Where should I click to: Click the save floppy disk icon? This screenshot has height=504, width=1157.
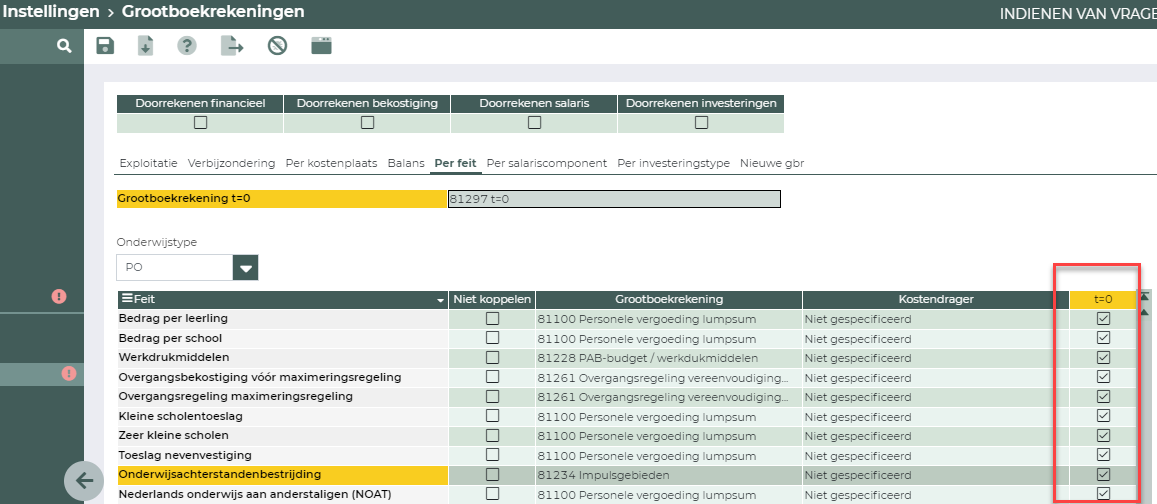tap(106, 46)
